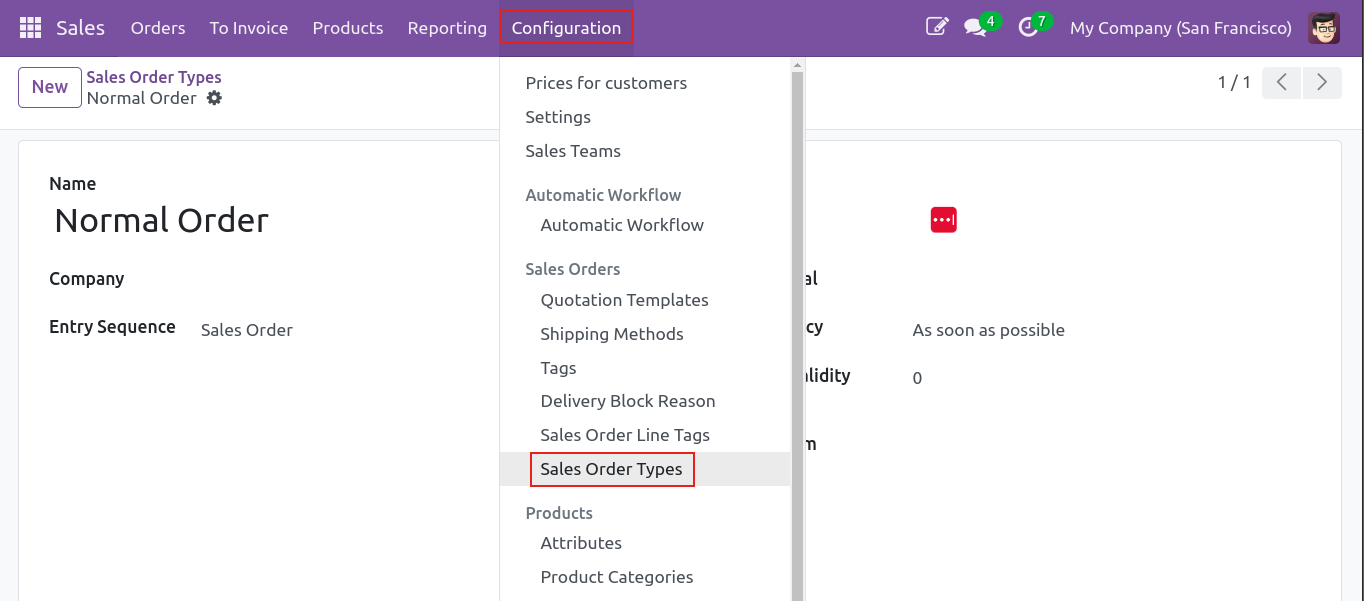This screenshot has width=1364, height=601.
Task: Go to previous record arrow
Action: (1282, 83)
